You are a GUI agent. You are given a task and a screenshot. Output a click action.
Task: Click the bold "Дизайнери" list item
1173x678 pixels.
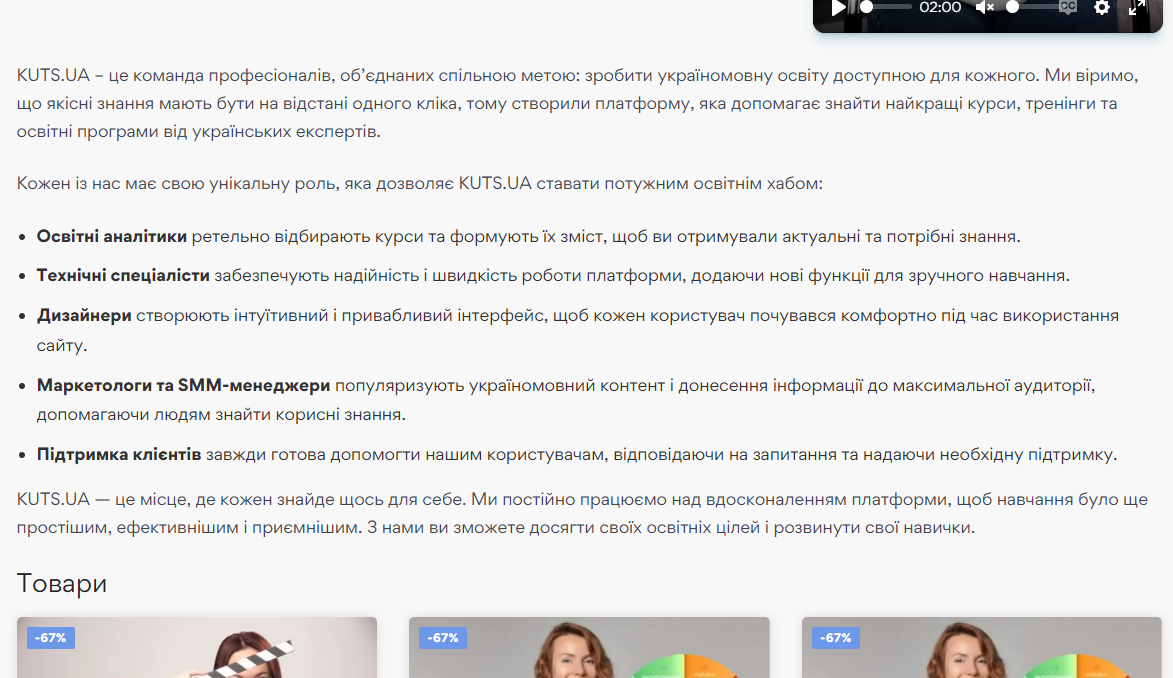[84, 316]
